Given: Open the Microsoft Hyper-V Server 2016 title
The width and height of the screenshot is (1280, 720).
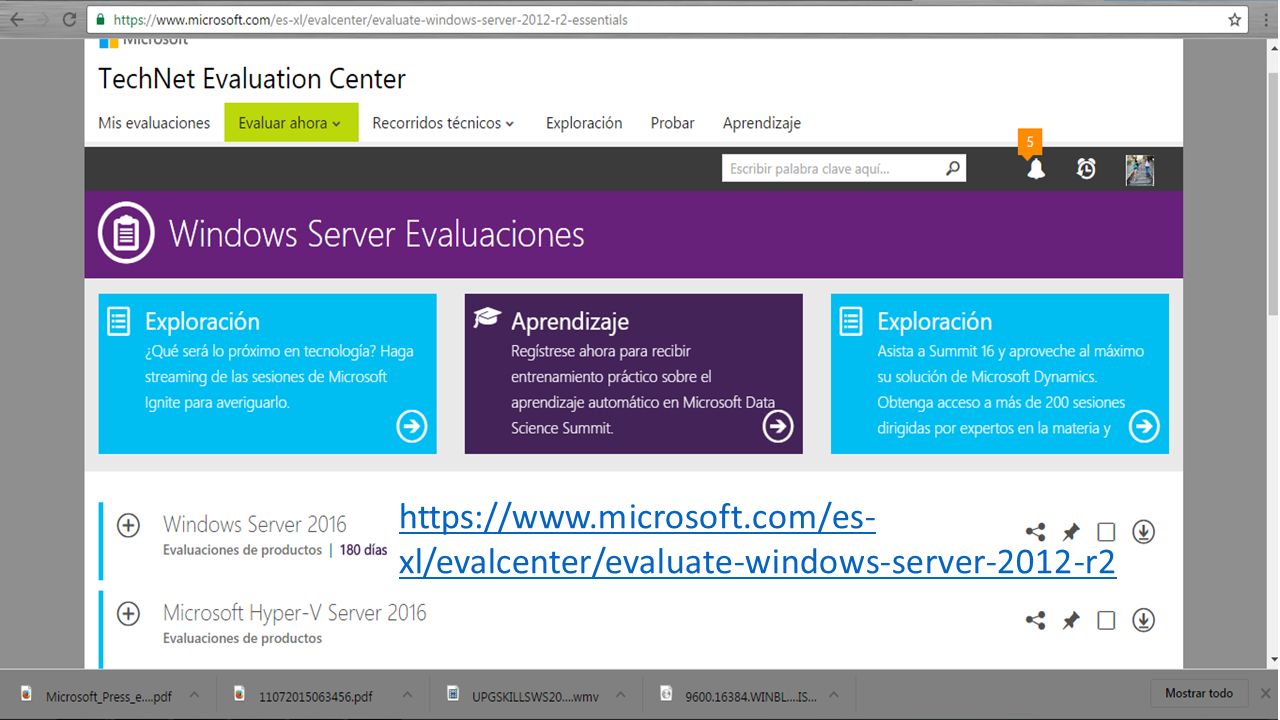Looking at the screenshot, I should (x=295, y=612).
